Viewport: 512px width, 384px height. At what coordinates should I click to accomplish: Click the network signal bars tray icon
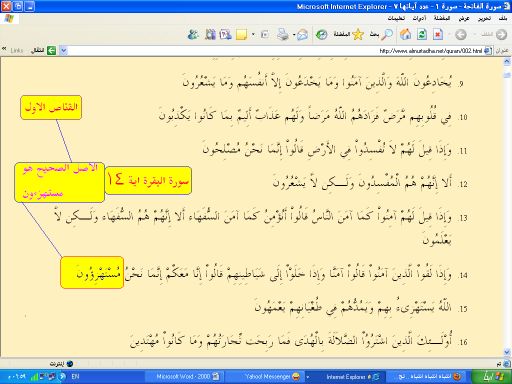pyautogui.click(x=34, y=377)
